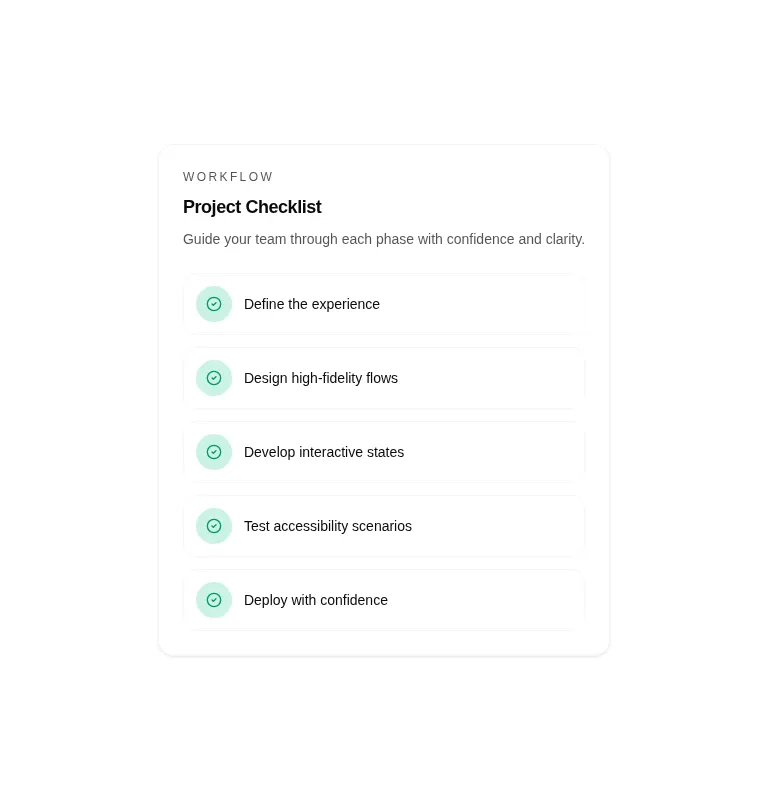Click the check icon beside Design high-fidelity flows
768x800 pixels.
tap(214, 378)
